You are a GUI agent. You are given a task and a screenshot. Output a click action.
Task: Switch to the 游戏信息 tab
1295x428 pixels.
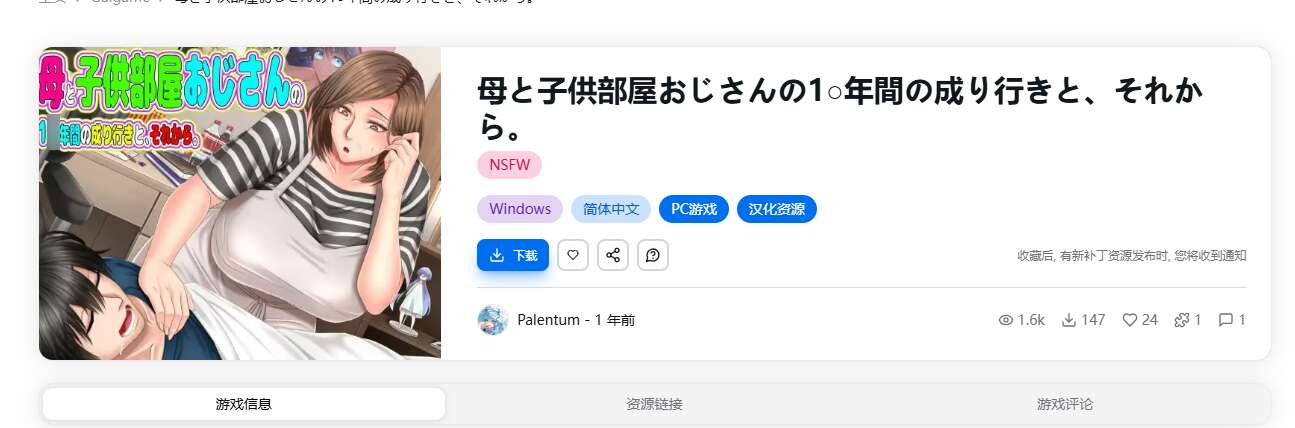244,404
